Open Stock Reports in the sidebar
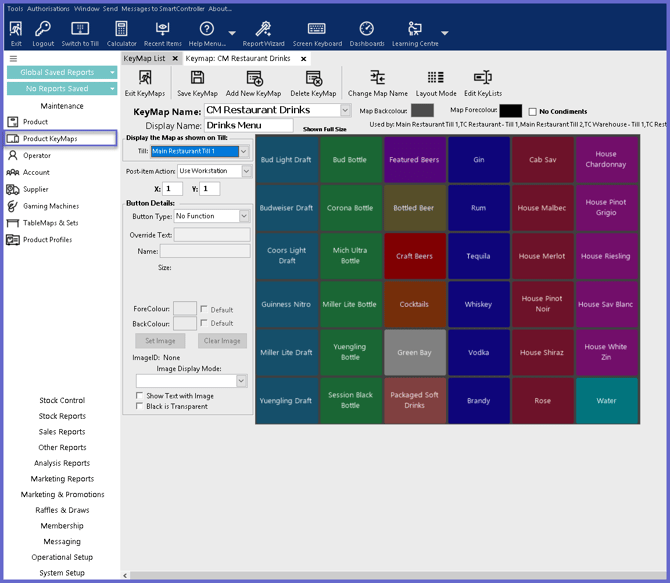670x583 pixels. point(62,416)
